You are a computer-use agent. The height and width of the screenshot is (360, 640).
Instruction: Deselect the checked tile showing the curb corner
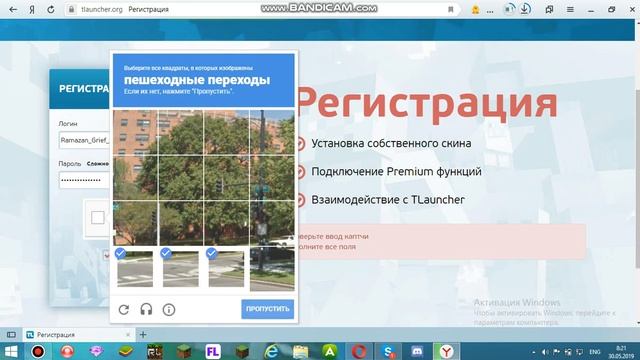coord(227,269)
